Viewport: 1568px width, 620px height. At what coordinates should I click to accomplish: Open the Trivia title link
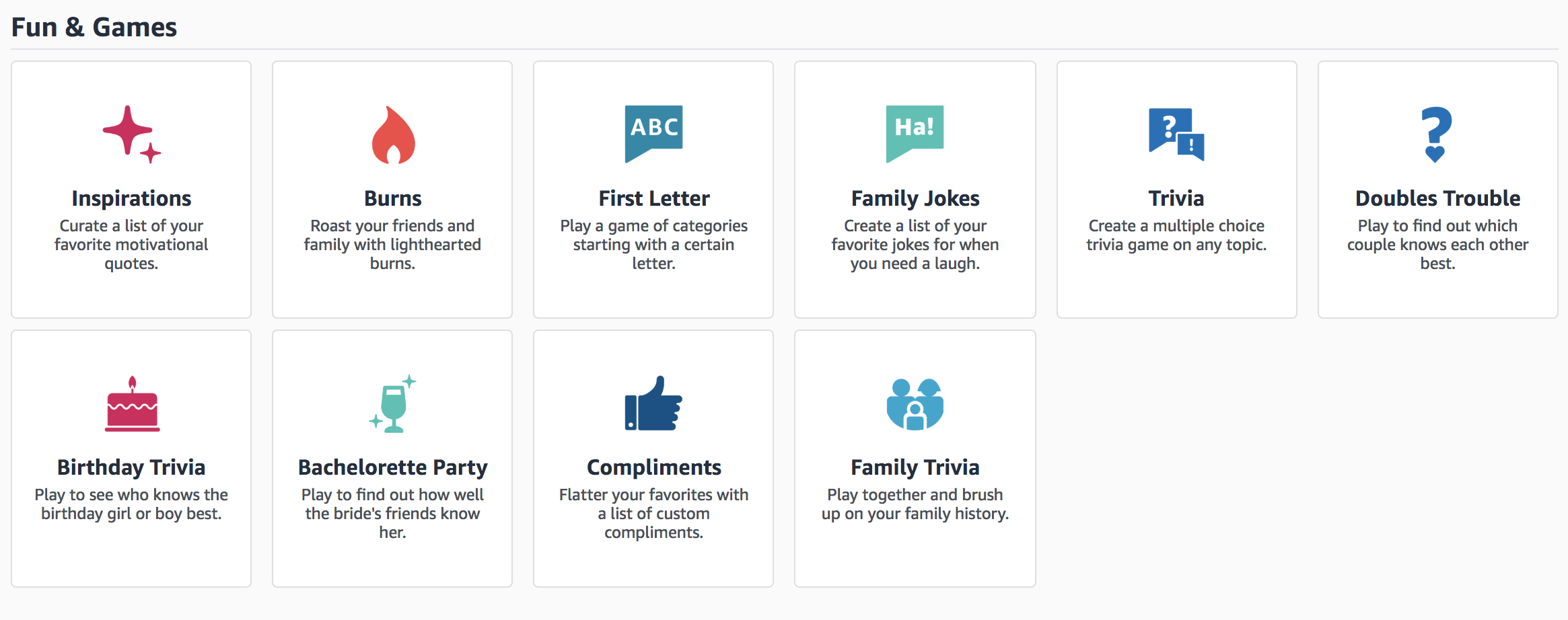pyautogui.click(x=1176, y=198)
